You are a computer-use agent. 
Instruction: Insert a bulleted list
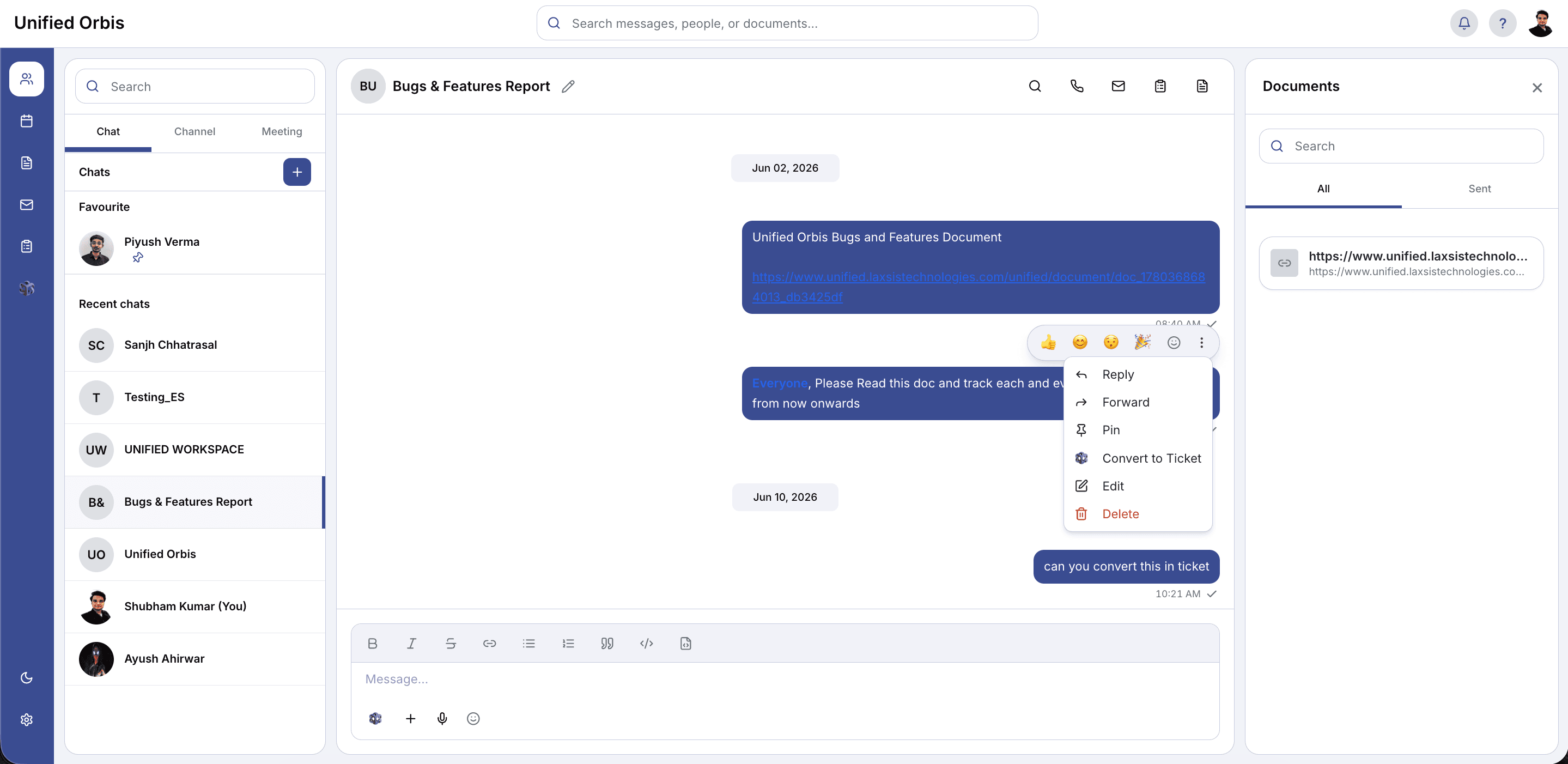click(529, 644)
